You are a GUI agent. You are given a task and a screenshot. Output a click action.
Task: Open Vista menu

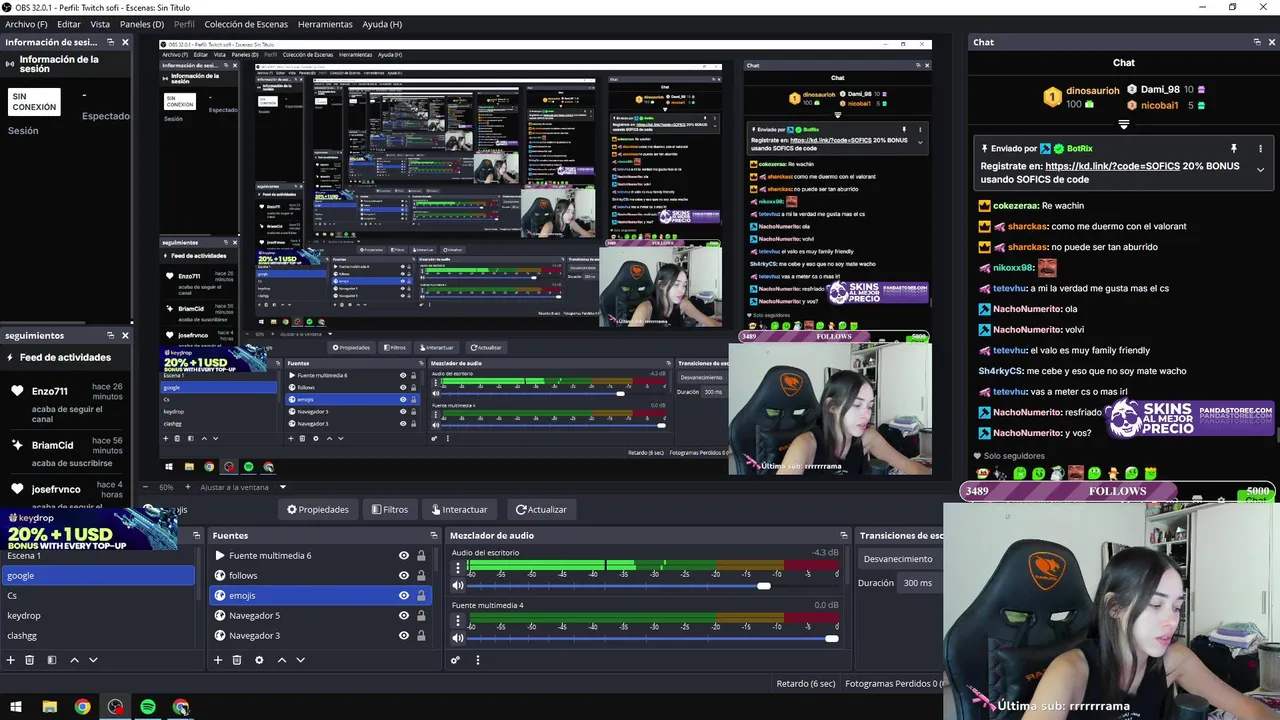[x=100, y=24]
